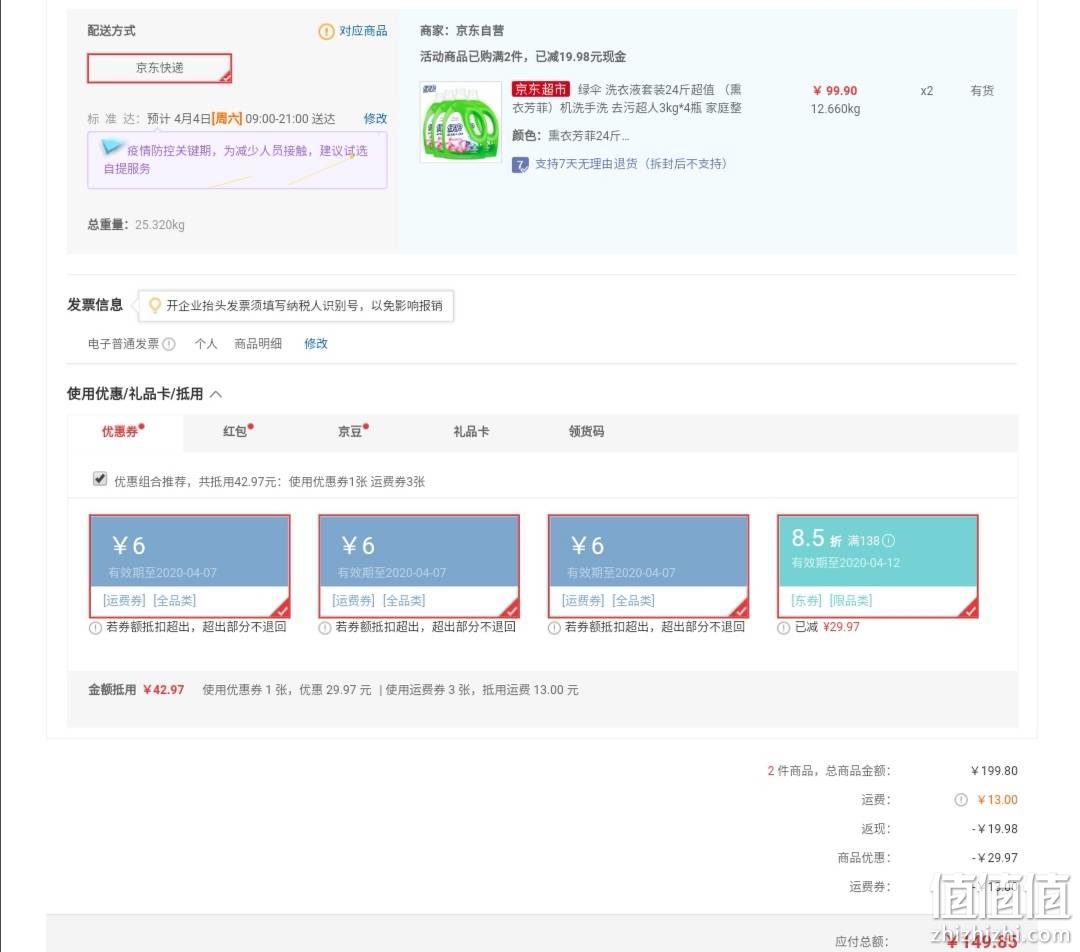Click 金额抵用 ¥42.97 summary
The width and height of the screenshot is (1080, 952).
click(136, 690)
